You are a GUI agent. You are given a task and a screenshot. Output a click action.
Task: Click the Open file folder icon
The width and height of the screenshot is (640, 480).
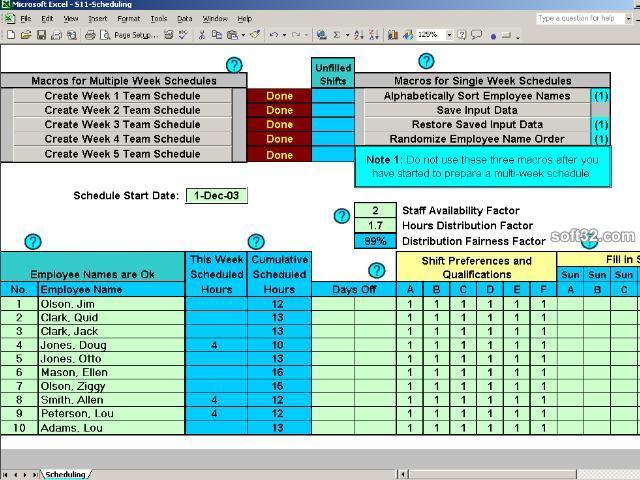(26, 36)
